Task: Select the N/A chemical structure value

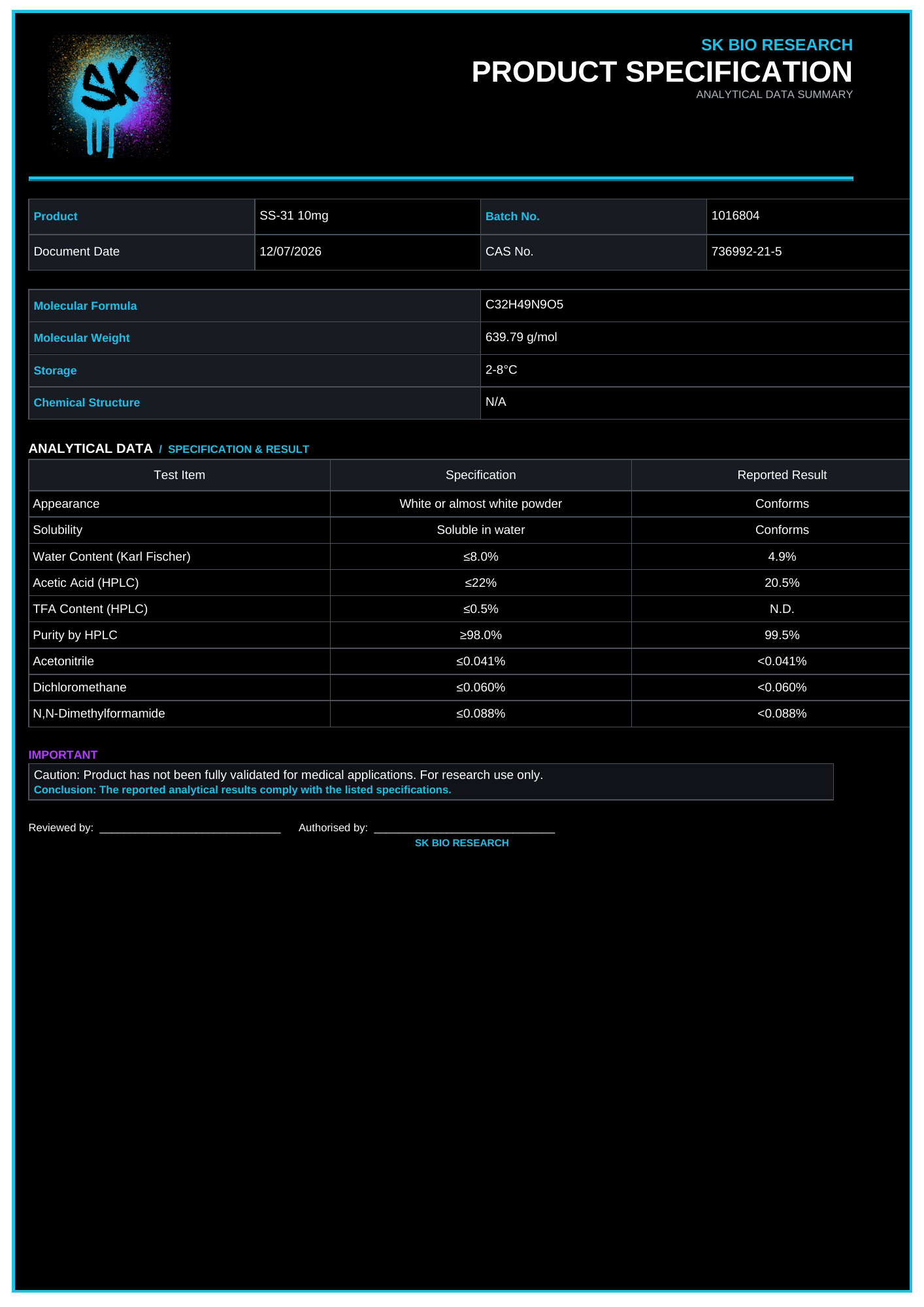Action: click(x=496, y=402)
